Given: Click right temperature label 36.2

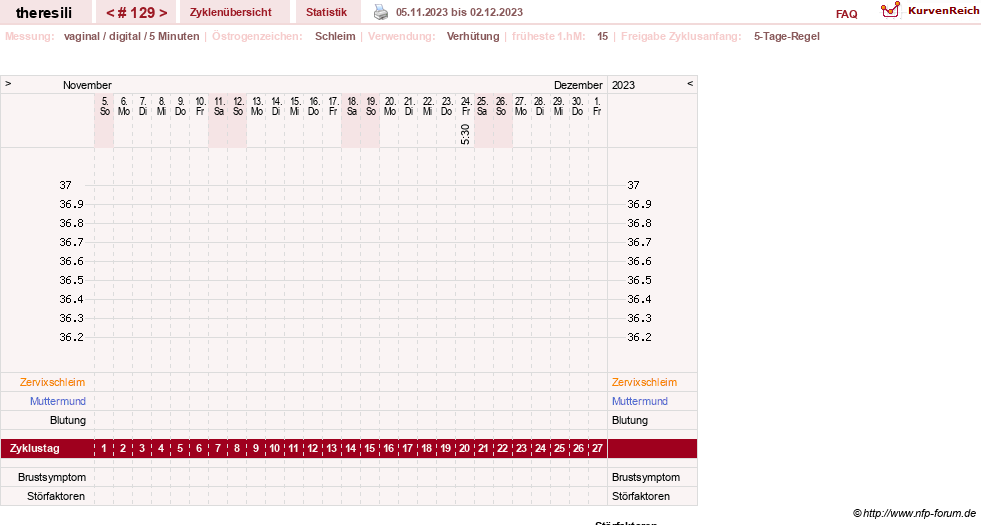Looking at the screenshot, I should click(639, 337).
